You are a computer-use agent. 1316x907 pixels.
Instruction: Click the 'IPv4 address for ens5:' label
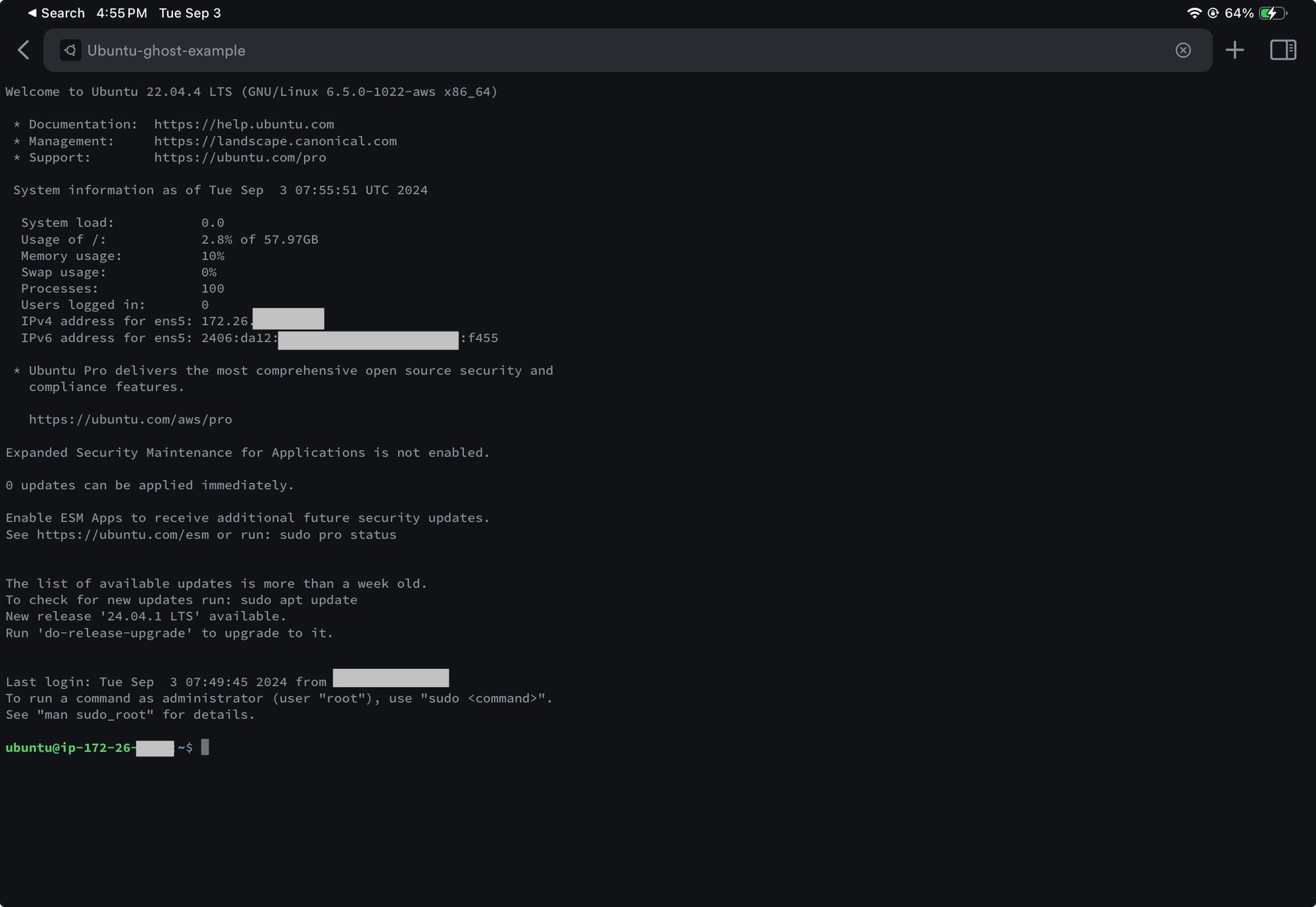(x=107, y=321)
